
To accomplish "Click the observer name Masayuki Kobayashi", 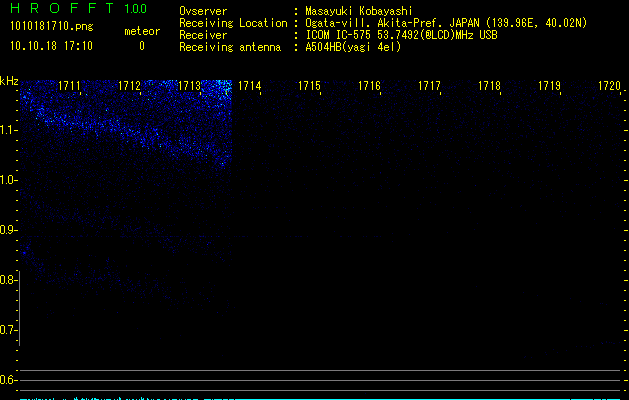I will (x=359, y=11).
